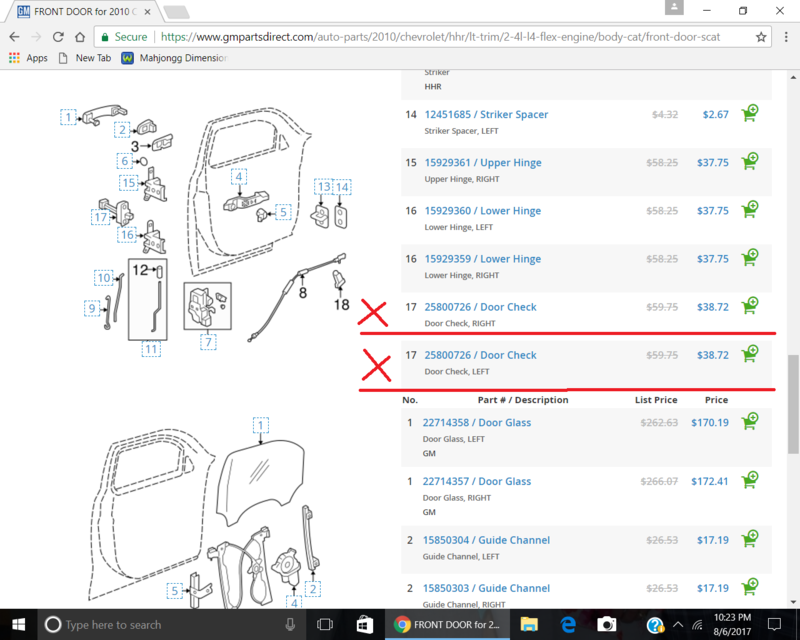Open the 15929359 / Lower Hinge link
This screenshot has height=640, width=800.
(483, 259)
